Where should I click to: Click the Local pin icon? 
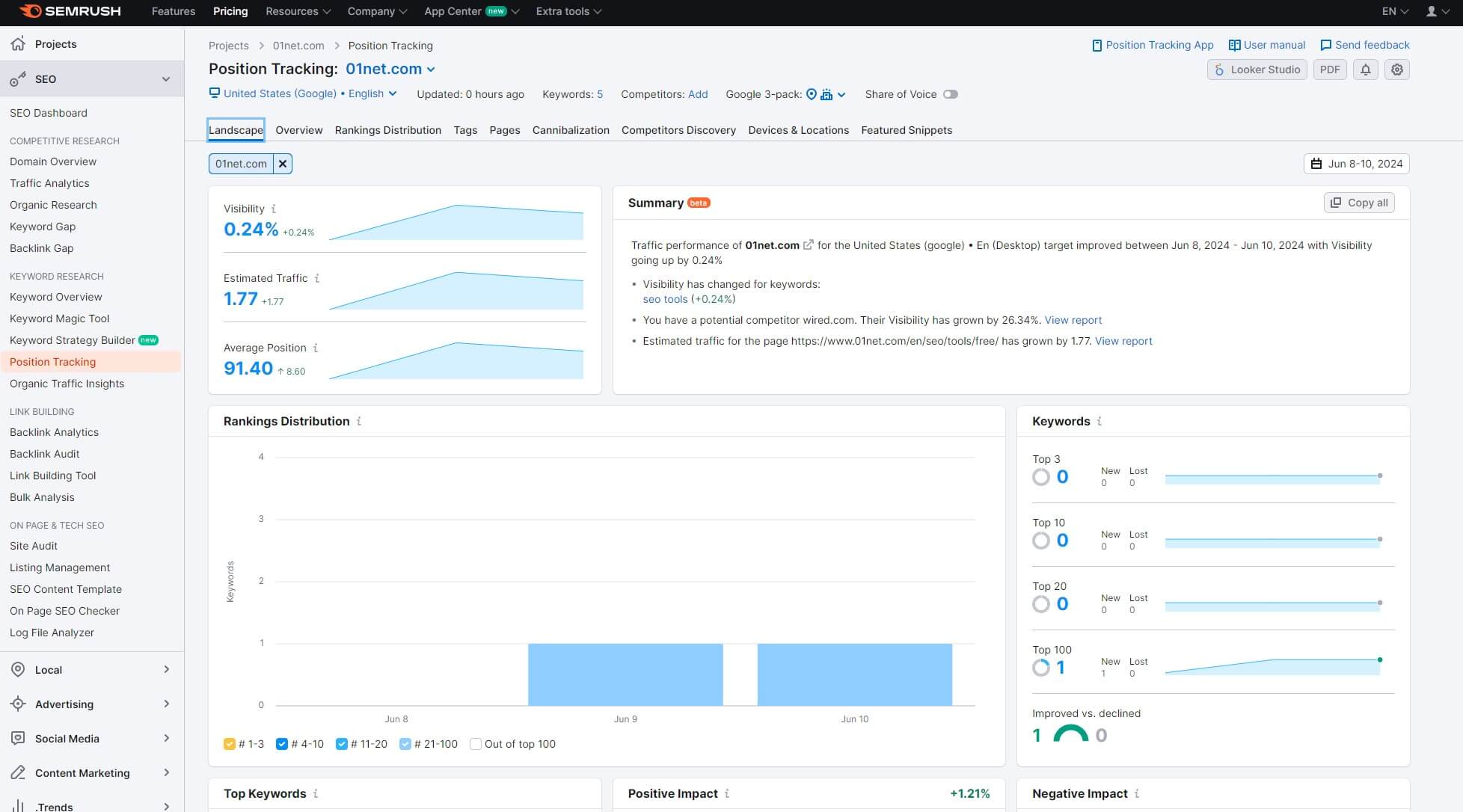coord(18,669)
